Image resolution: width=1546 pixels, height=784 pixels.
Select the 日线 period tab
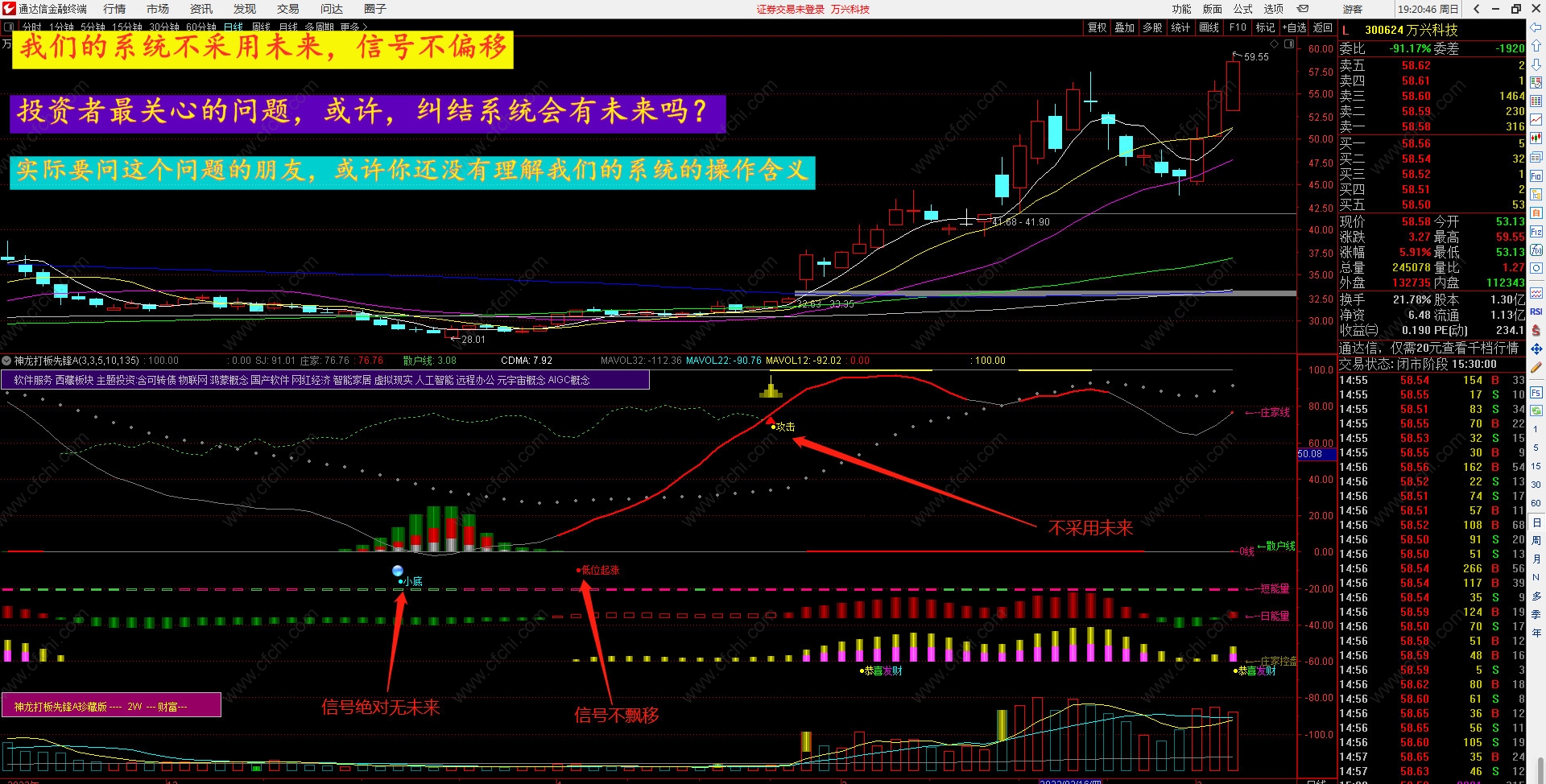coord(234,27)
